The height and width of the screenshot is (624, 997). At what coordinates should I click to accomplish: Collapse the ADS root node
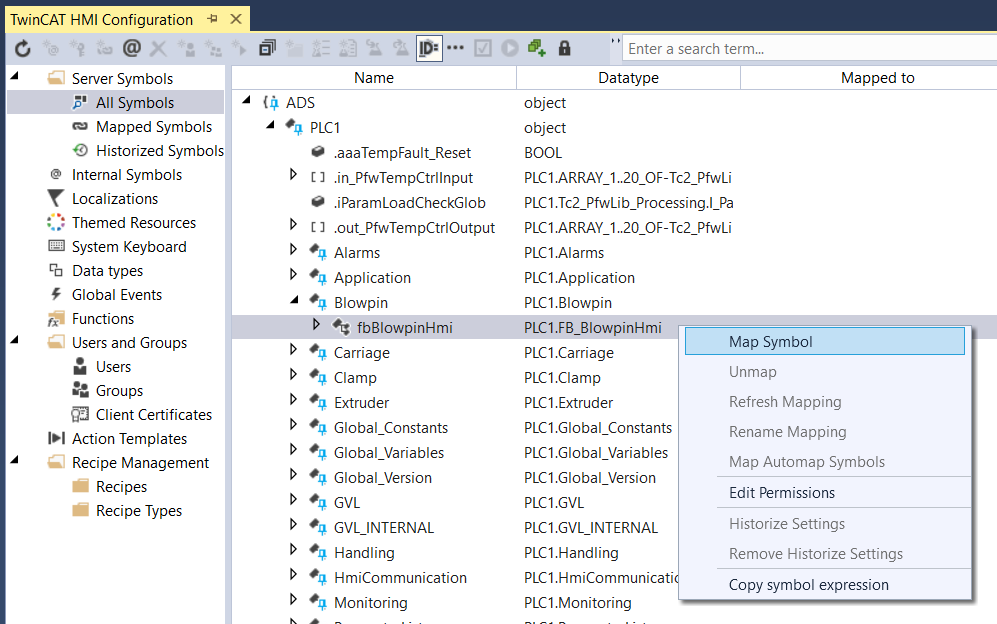tap(247, 101)
